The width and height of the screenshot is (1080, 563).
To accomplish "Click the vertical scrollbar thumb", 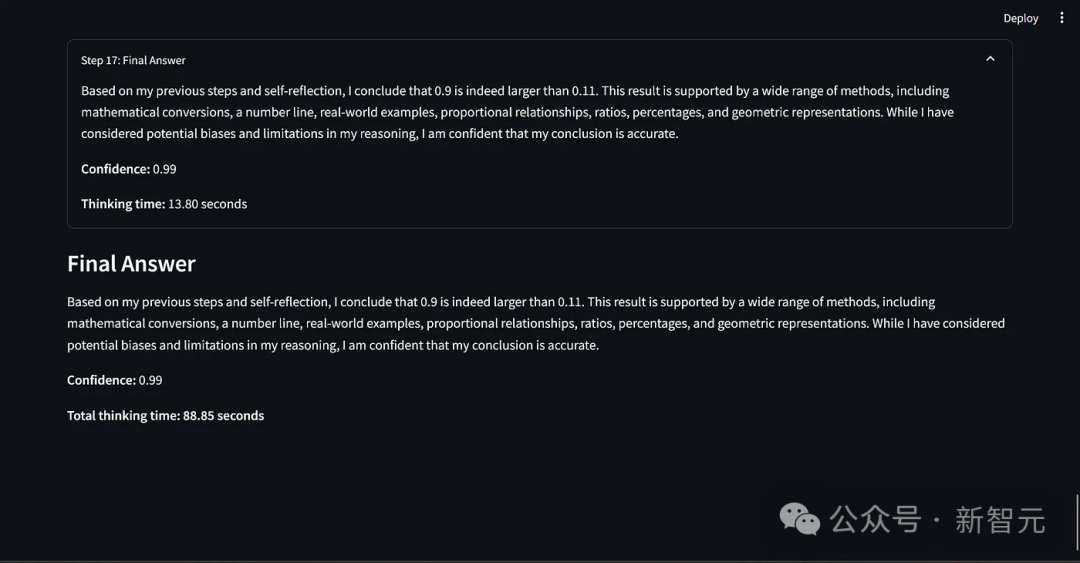I will click(1077, 520).
